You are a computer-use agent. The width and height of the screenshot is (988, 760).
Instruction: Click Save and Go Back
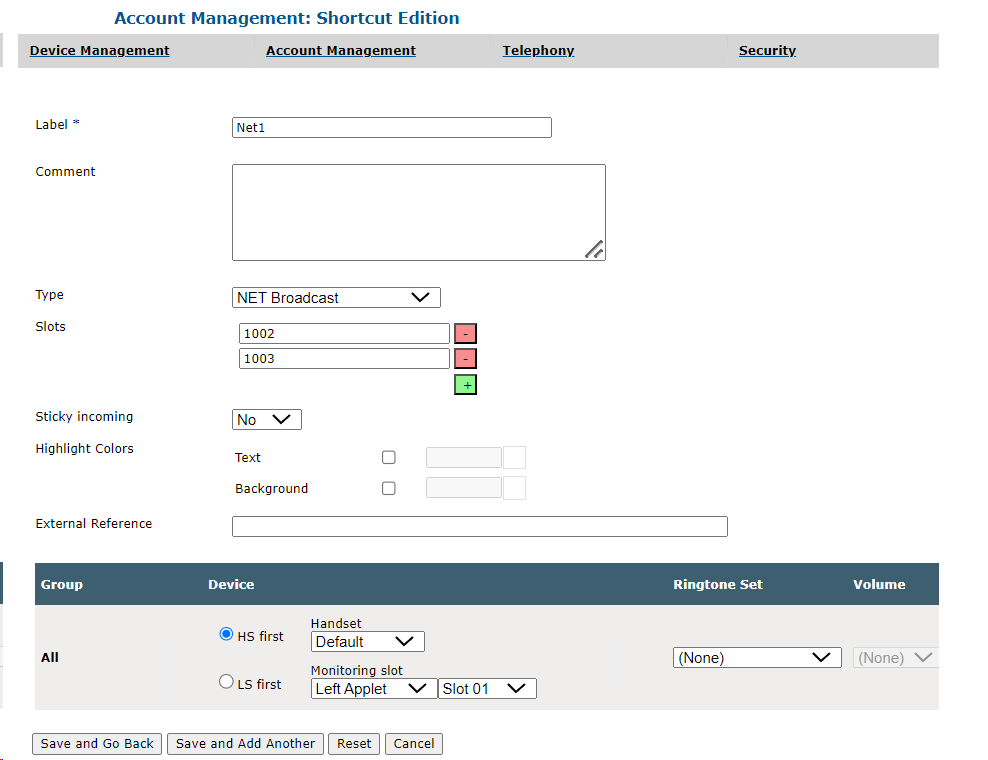97,744
